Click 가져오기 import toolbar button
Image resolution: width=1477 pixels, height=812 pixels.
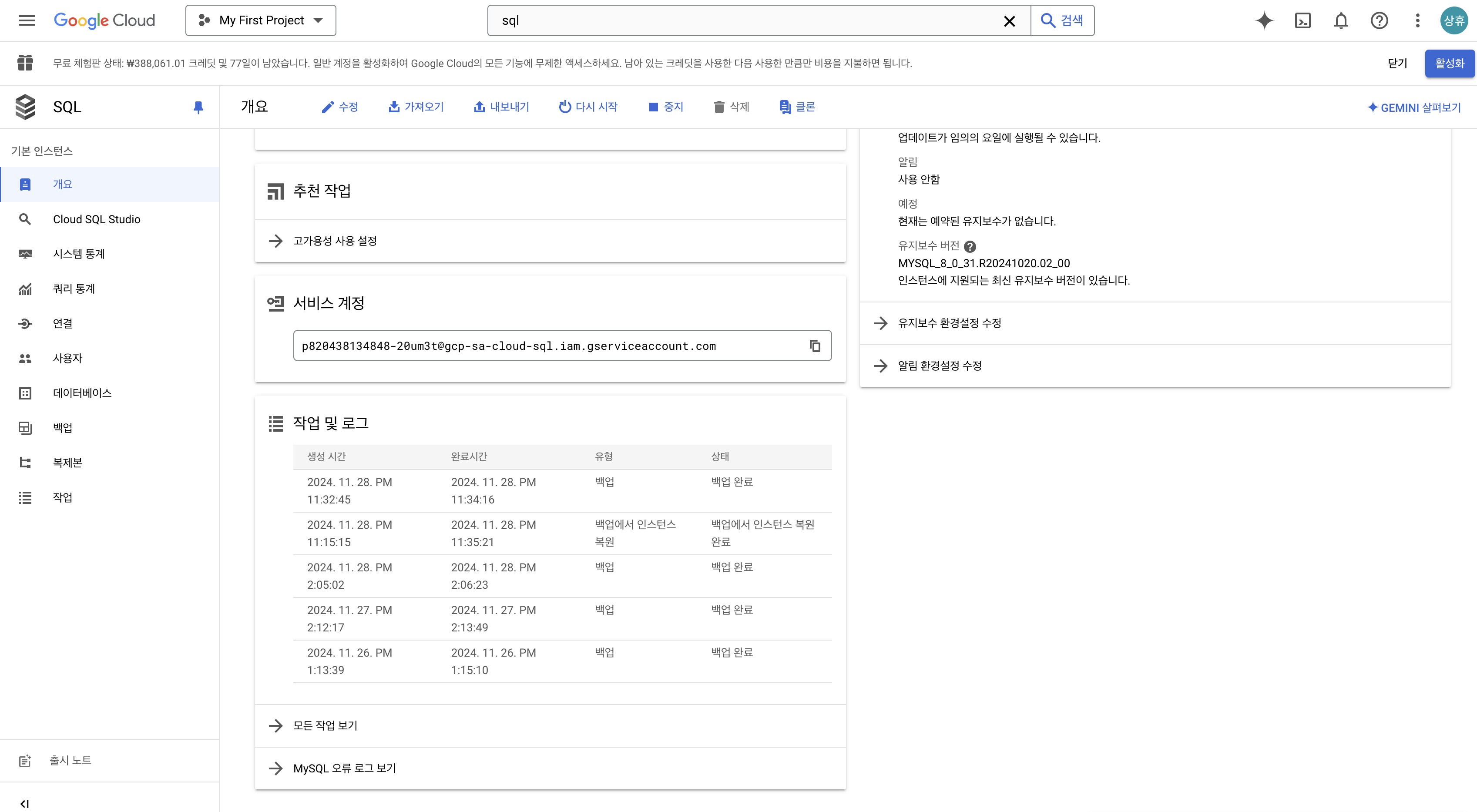[416, 107]
